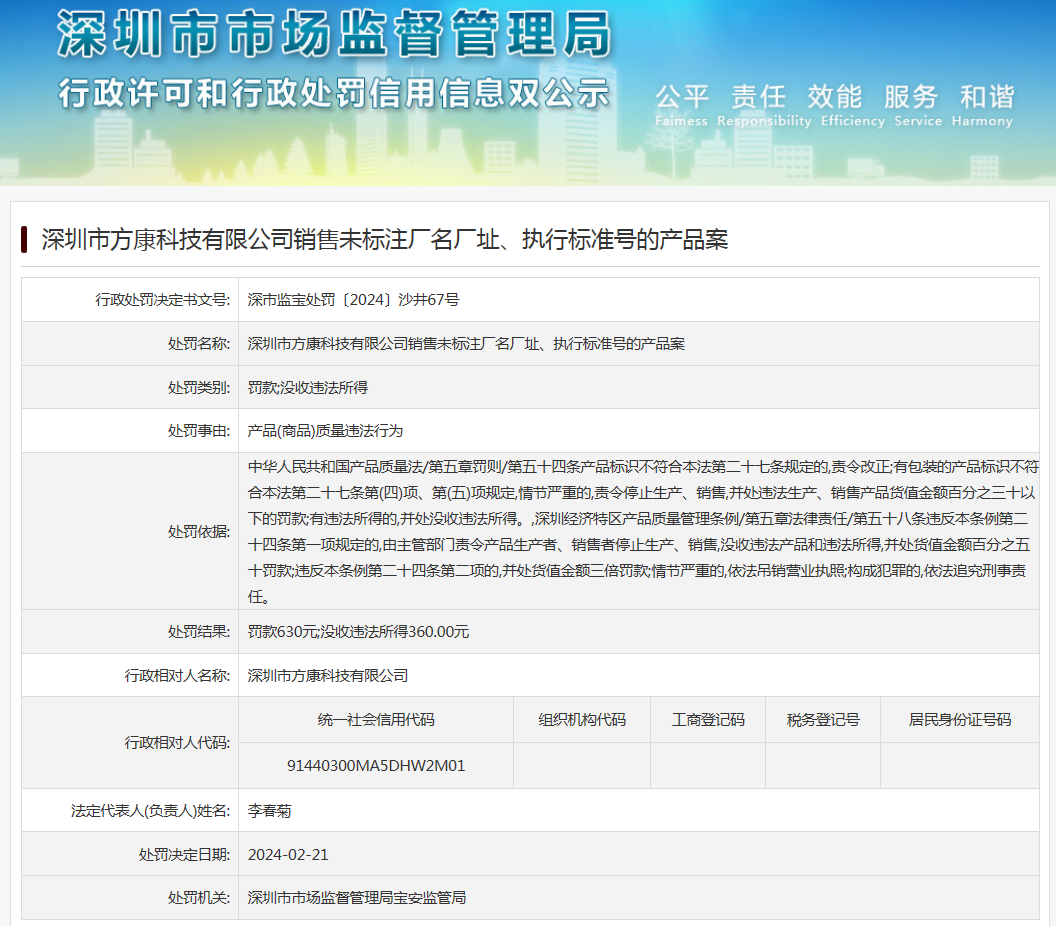Click the 处罚依据 label

(x=199, y=531)
